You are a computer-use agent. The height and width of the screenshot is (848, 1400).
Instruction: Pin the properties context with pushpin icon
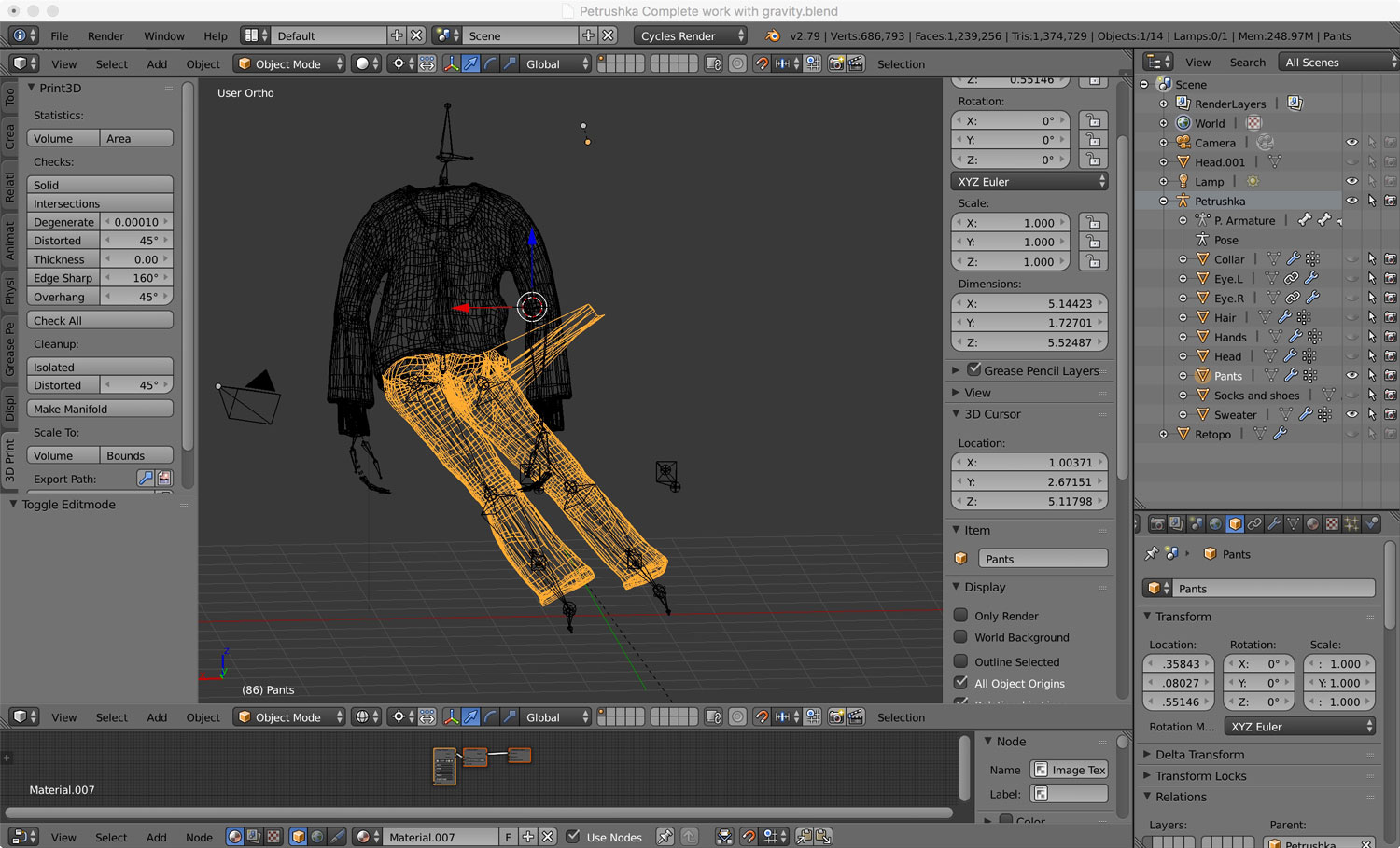coord(1152,554)
